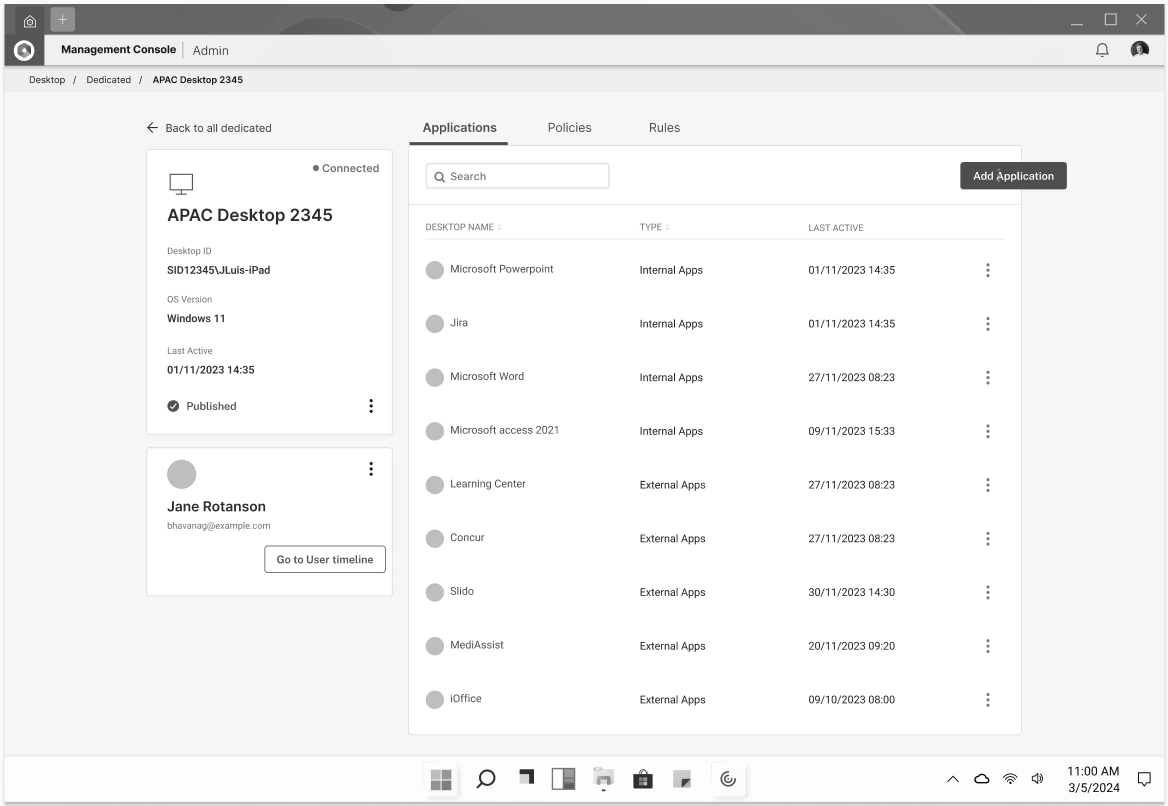Go back to all dedicated

tap(209, 128)
